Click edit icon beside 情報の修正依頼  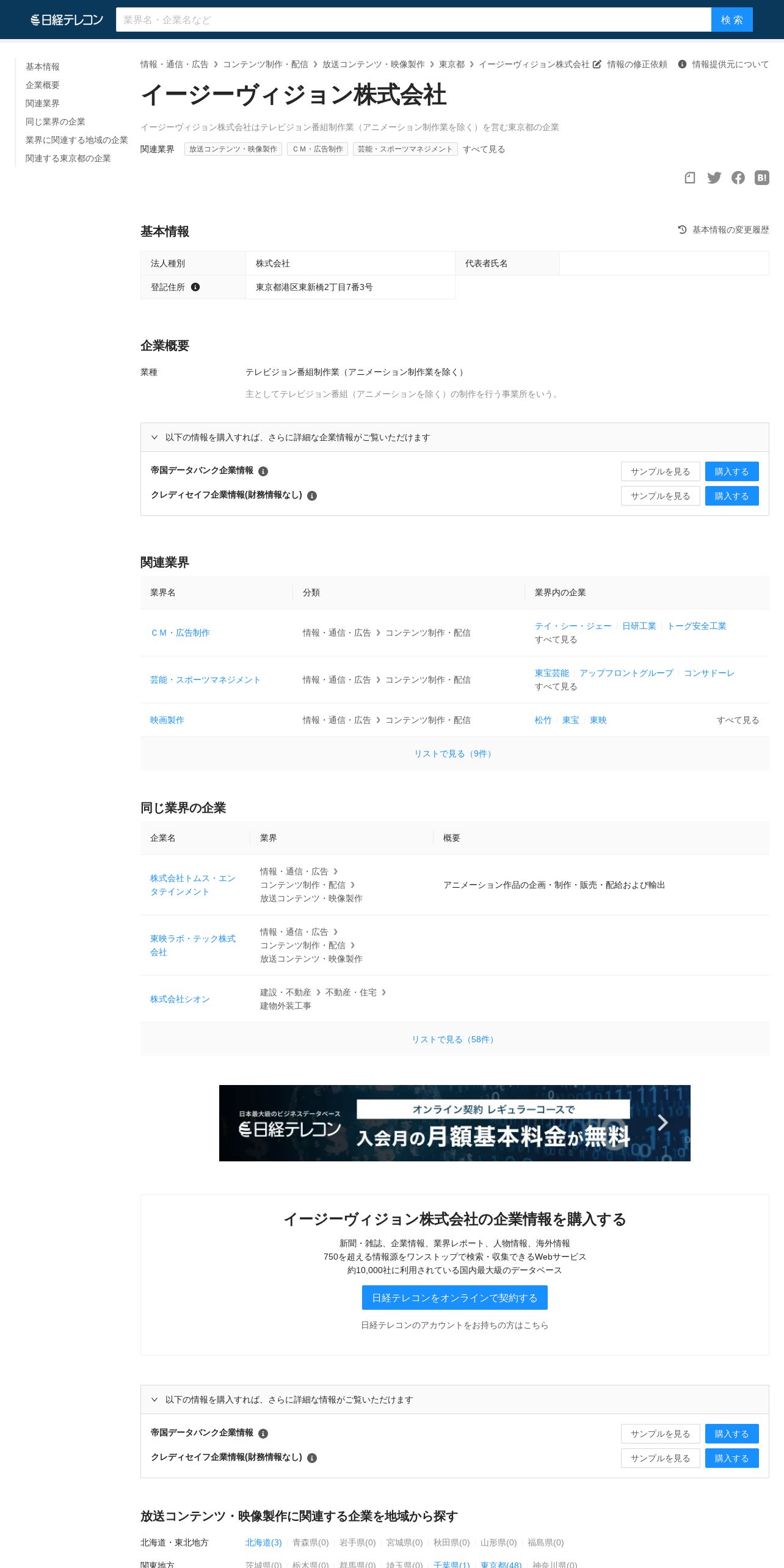click(597, 64)
